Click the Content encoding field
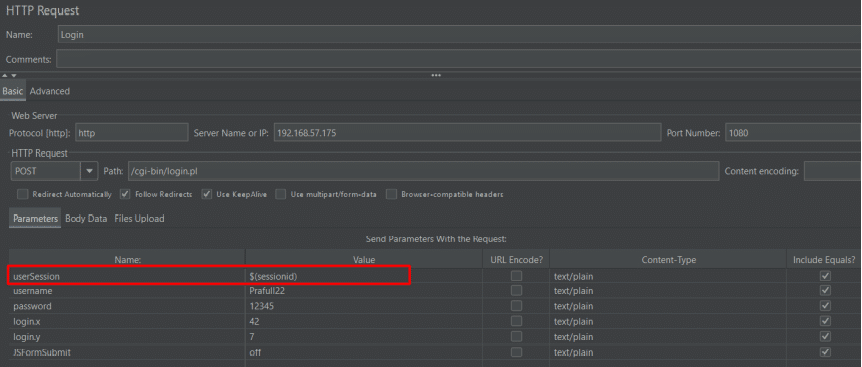The width and height of the screenshot is (862, 367). [x=832, y=171]
